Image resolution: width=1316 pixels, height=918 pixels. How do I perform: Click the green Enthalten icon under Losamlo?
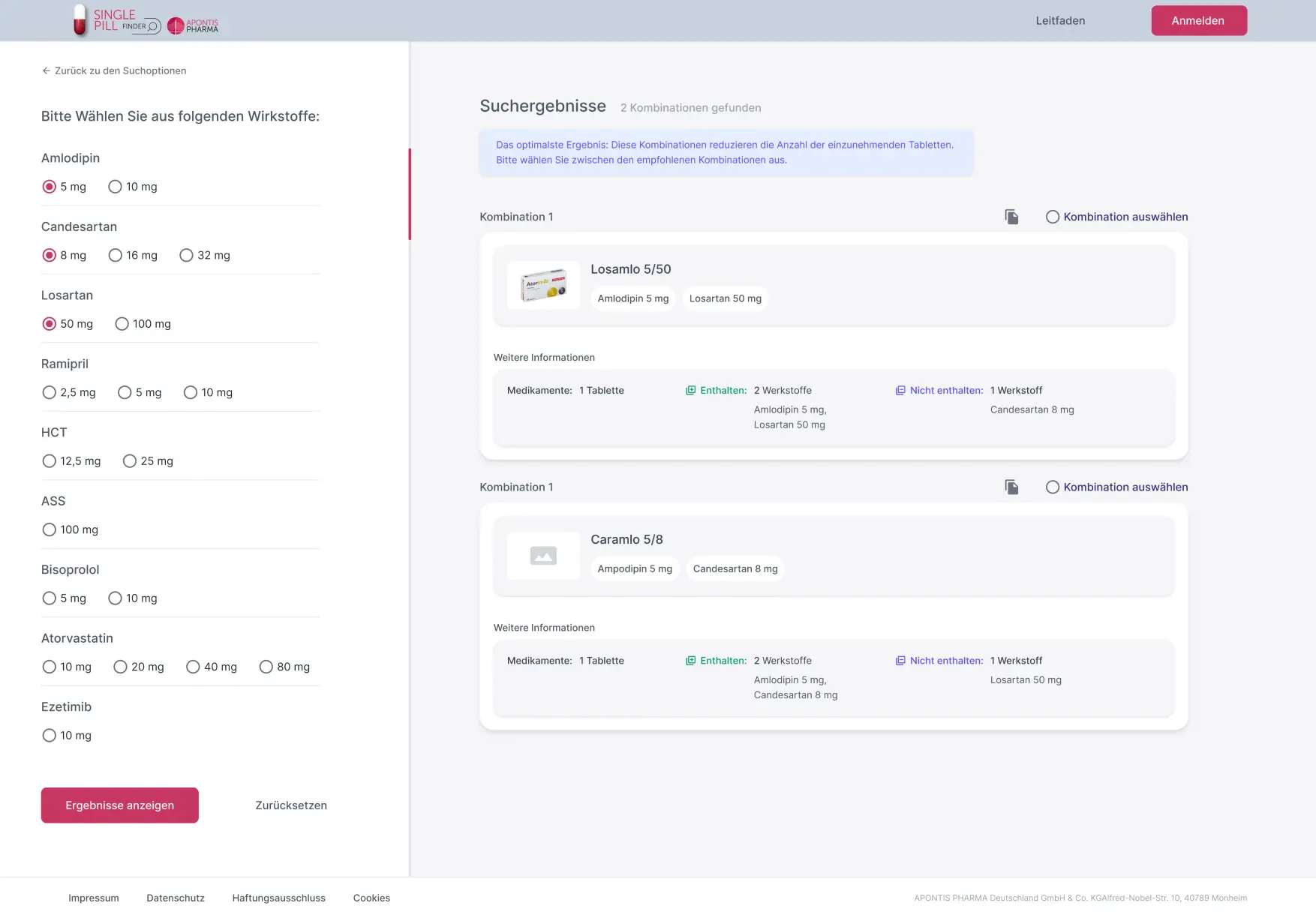[690, 391]
